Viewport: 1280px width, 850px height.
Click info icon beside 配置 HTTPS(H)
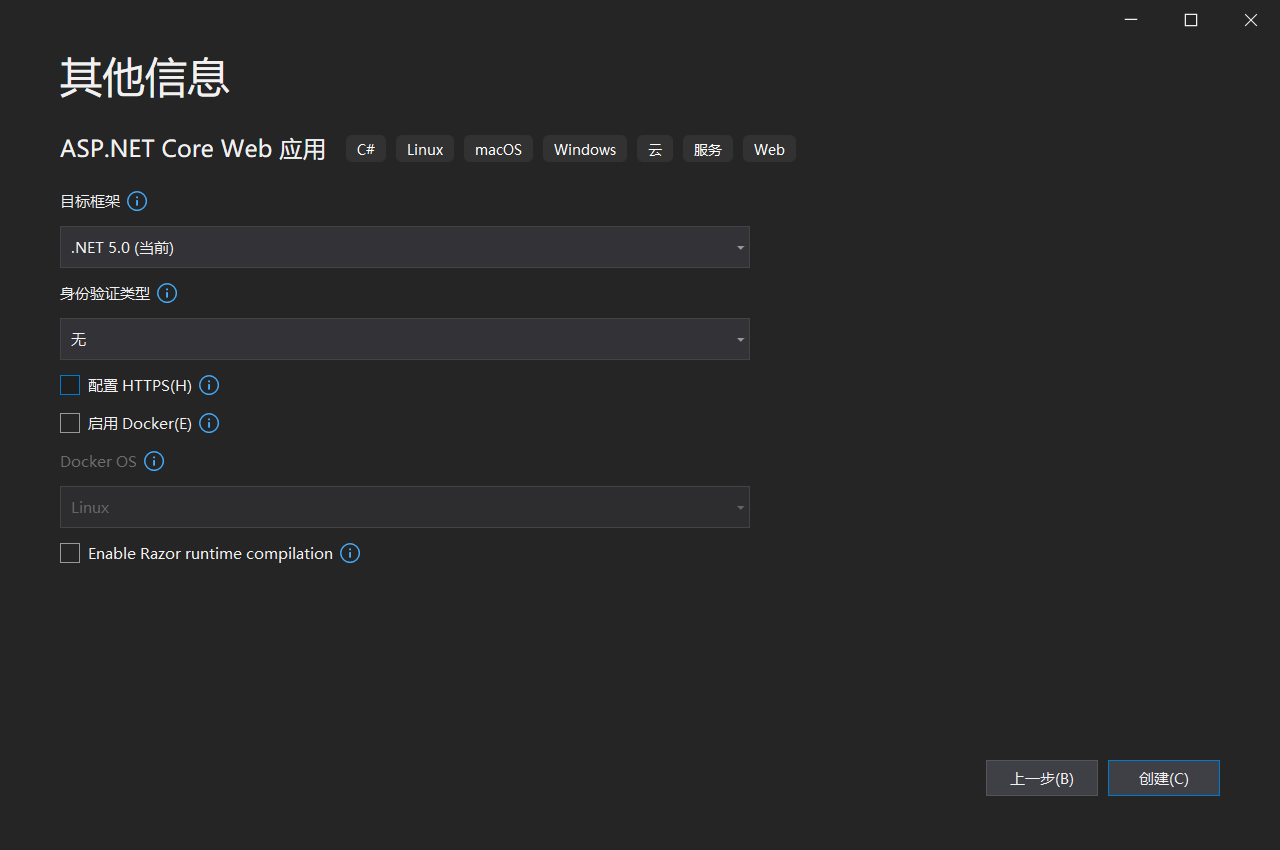(209, 385)
